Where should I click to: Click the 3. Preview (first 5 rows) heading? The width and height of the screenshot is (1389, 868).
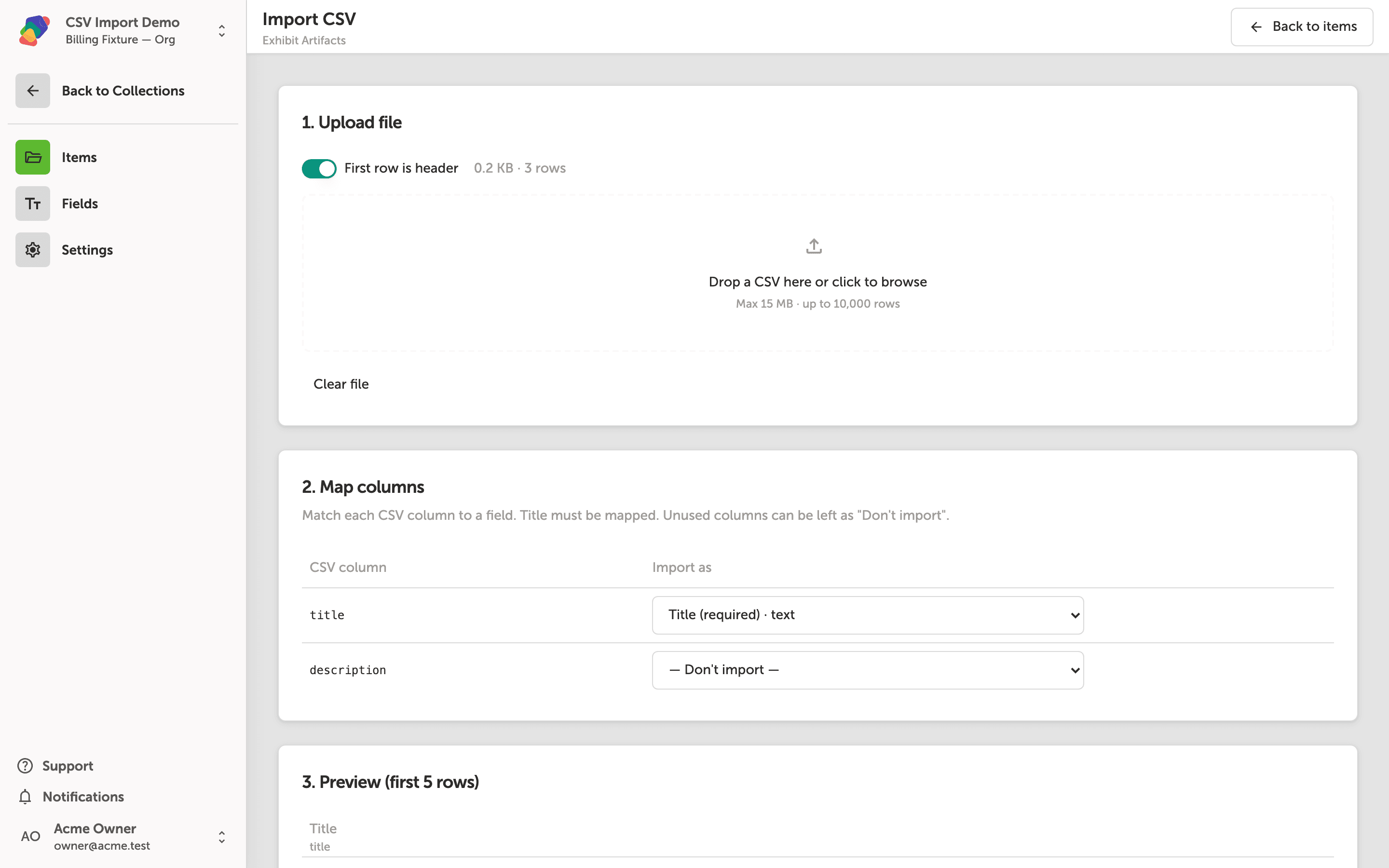(x=390, y=782)
